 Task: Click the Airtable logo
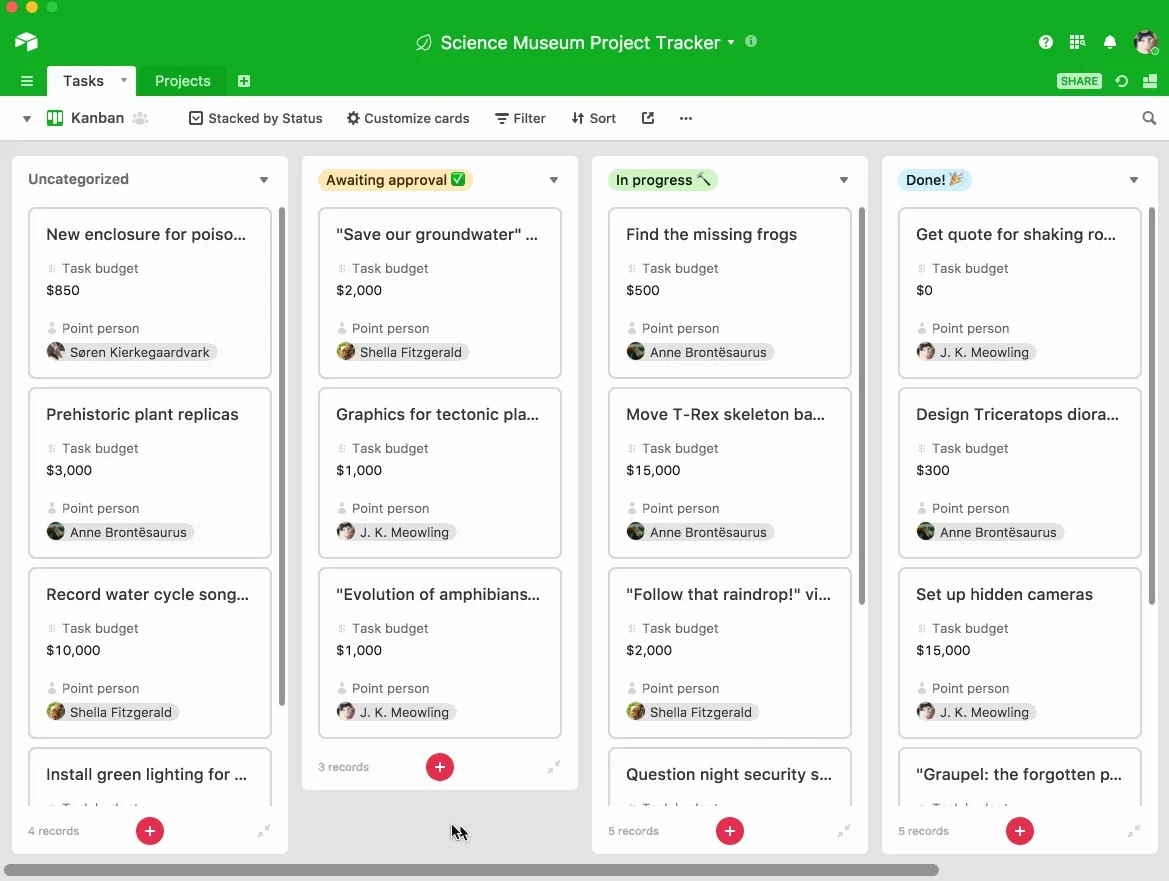(26, 42)
